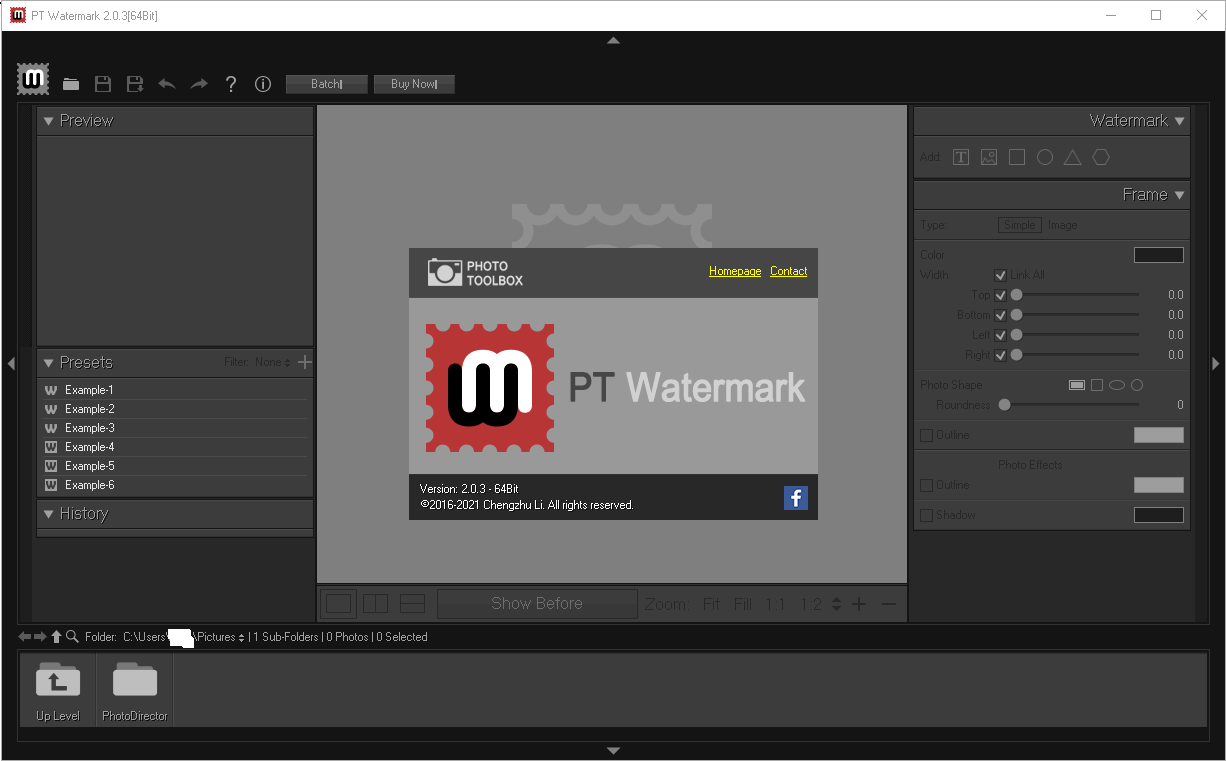1226x761 pixels.
Task: Add a text watermark
Action: (x=961, y=157)
